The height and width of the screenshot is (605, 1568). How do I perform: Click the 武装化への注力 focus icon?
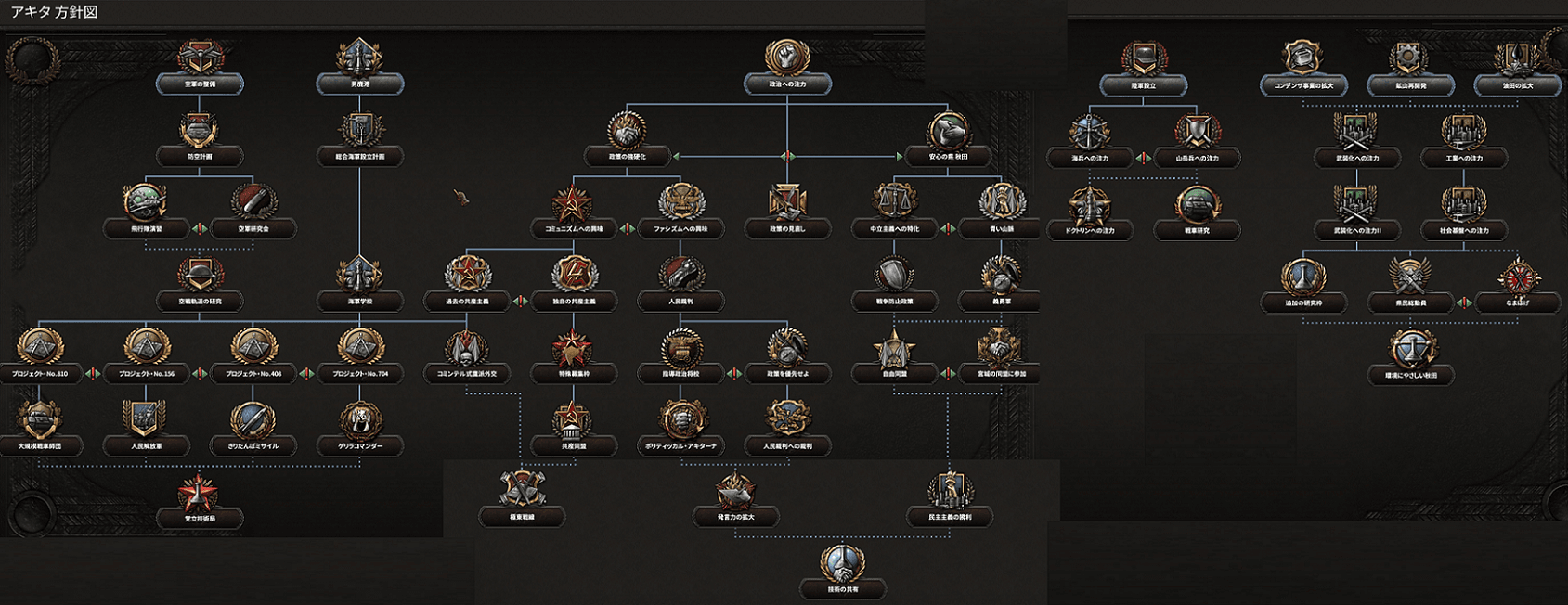pyautogui.click(x=1355, y=133)
